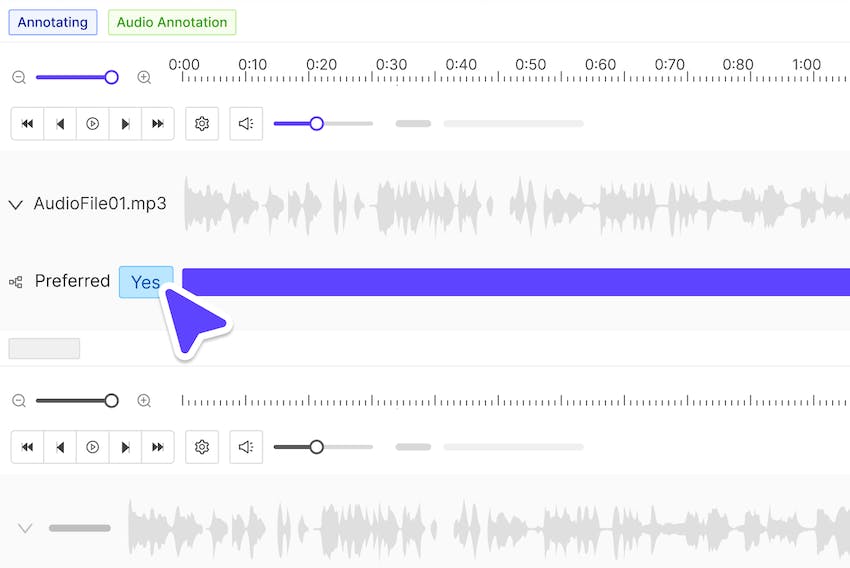850x568 pixels.
Task: Click the hierarchy icon beside Preferred
Action: point(16,282)
